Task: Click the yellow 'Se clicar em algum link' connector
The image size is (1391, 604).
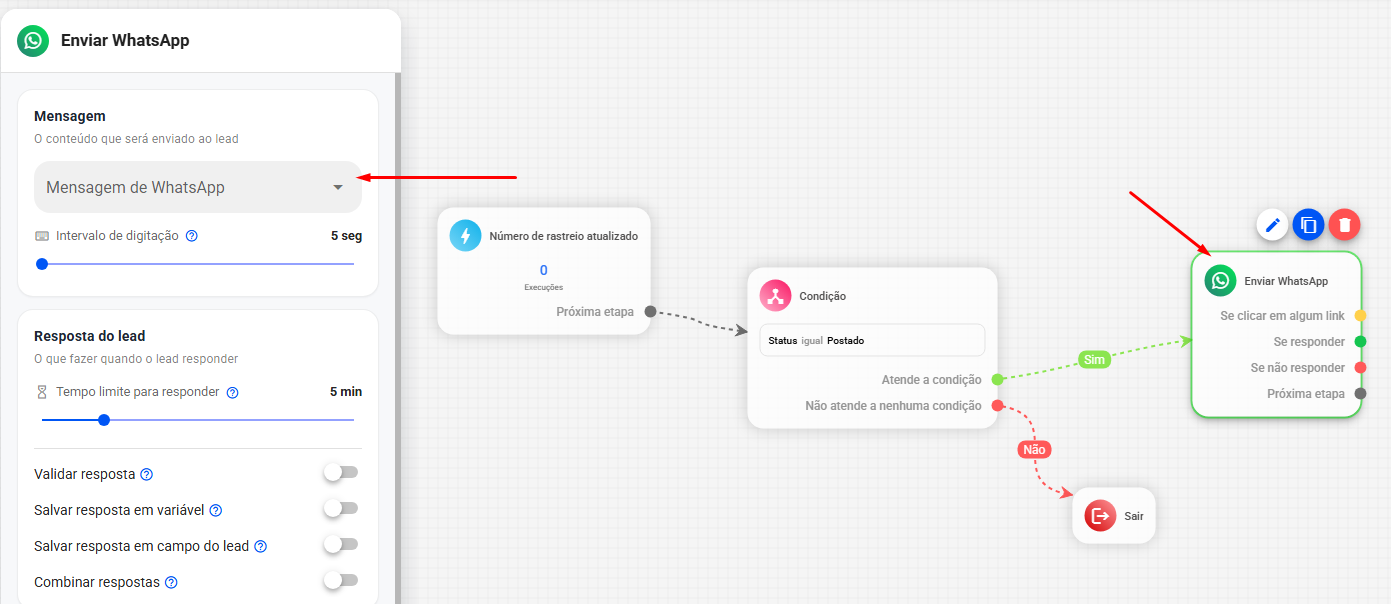Action: tap(1360, 315)
